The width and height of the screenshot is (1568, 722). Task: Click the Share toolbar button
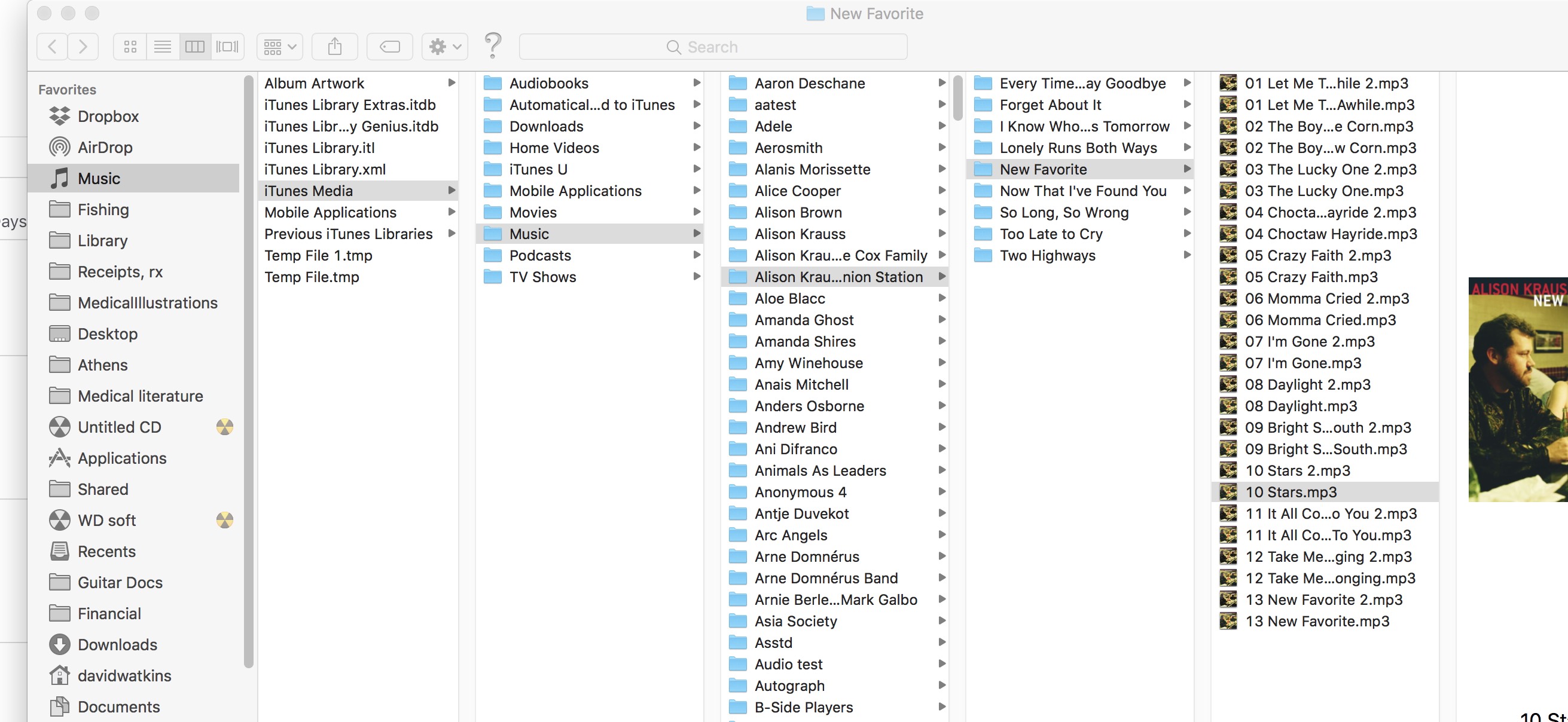point(335,47)
